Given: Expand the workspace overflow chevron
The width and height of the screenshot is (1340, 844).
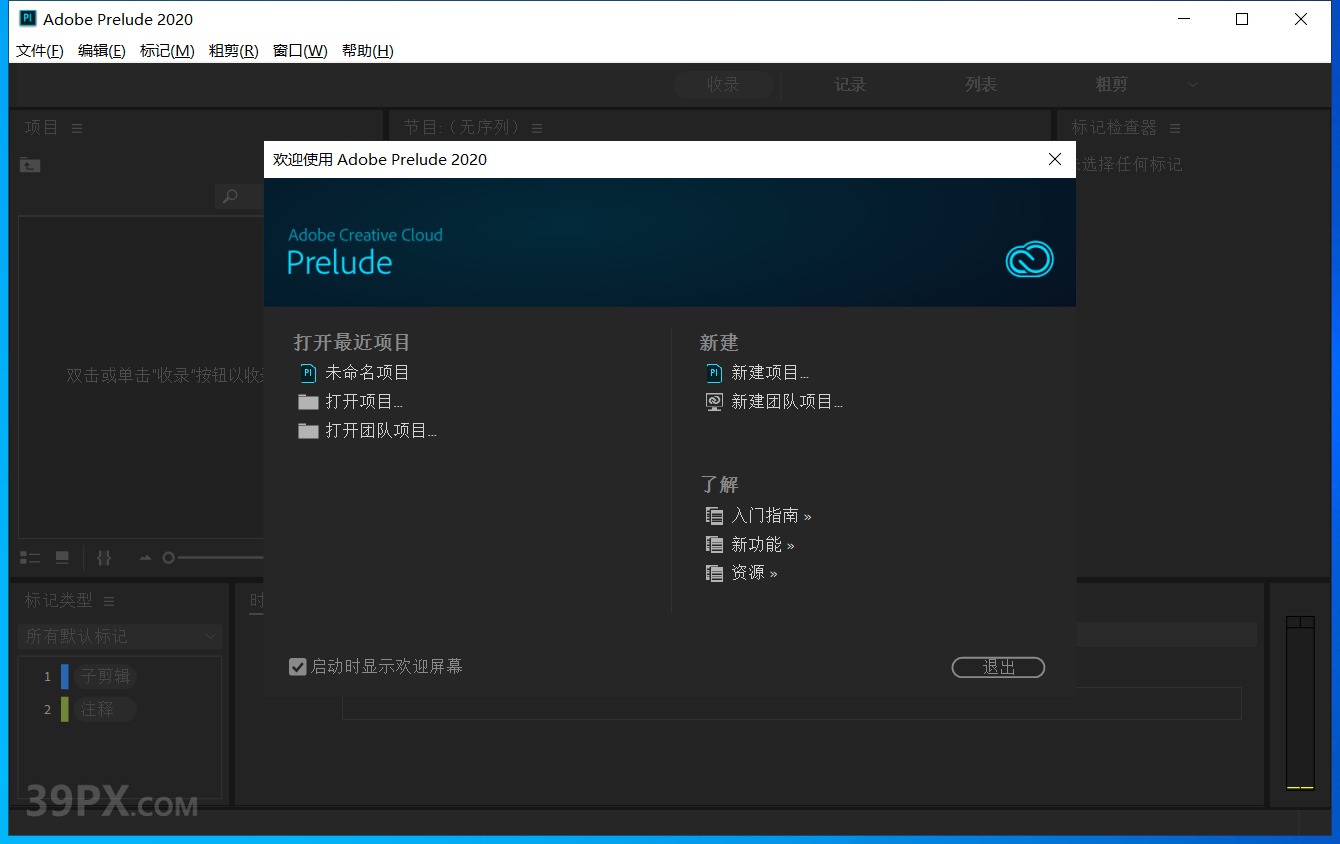Looking at the screenshot, I should click(1193, 85).
